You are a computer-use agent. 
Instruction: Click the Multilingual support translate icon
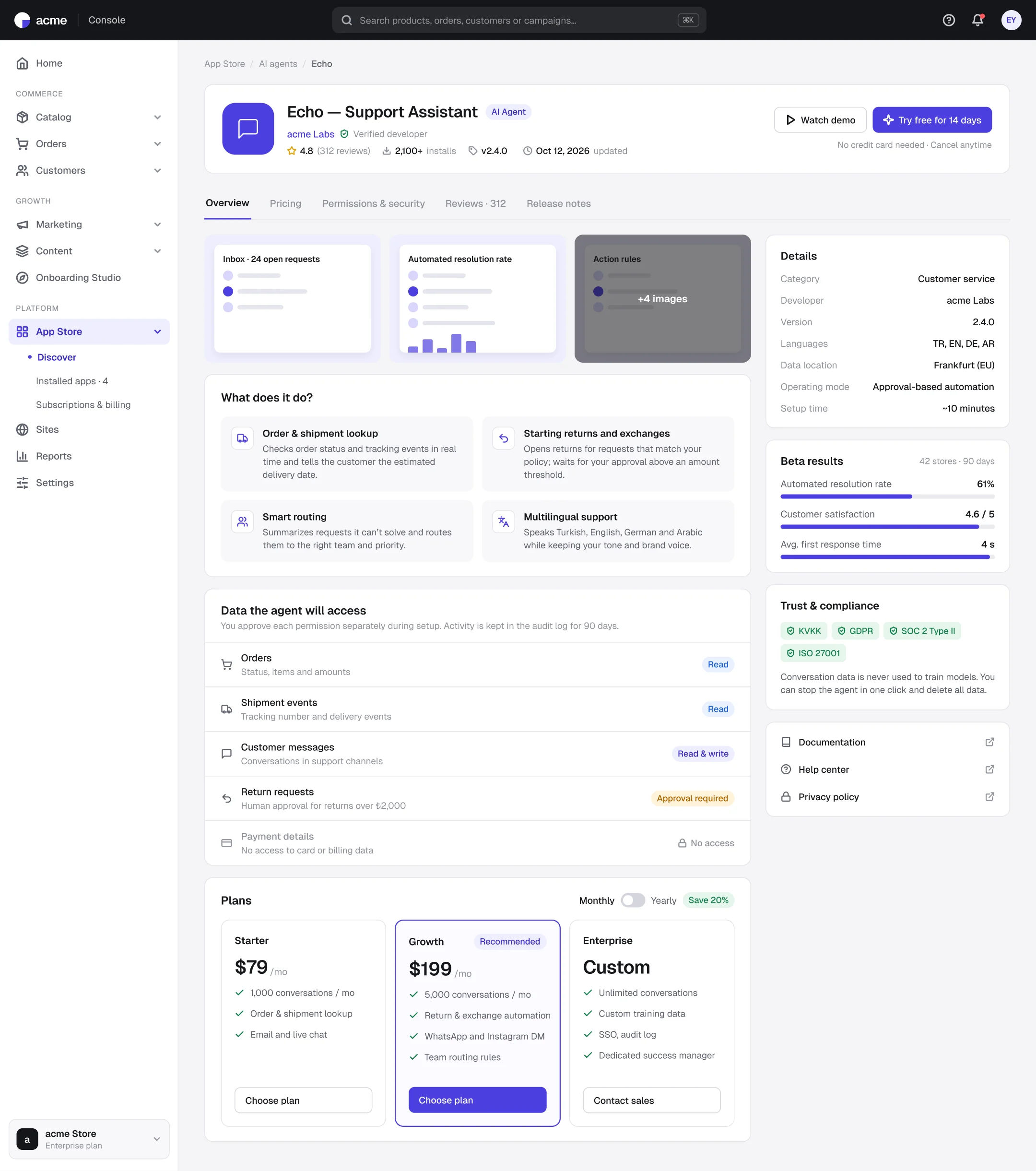[x=504, y=522]
